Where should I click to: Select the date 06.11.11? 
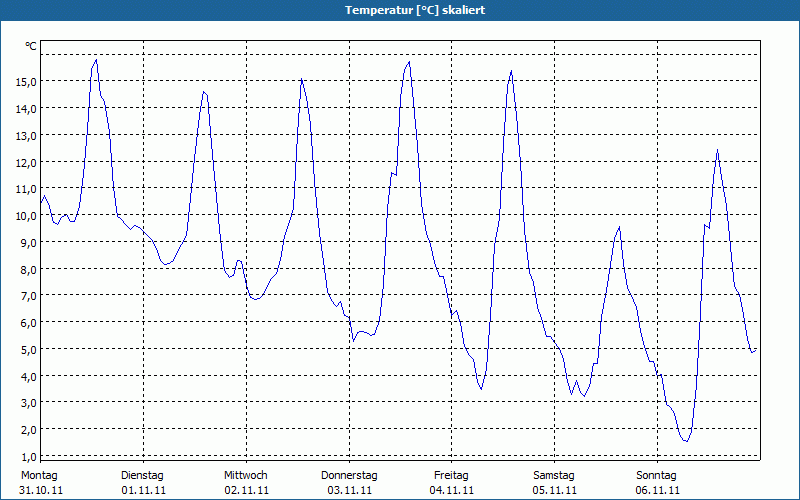tap(658, 491)
